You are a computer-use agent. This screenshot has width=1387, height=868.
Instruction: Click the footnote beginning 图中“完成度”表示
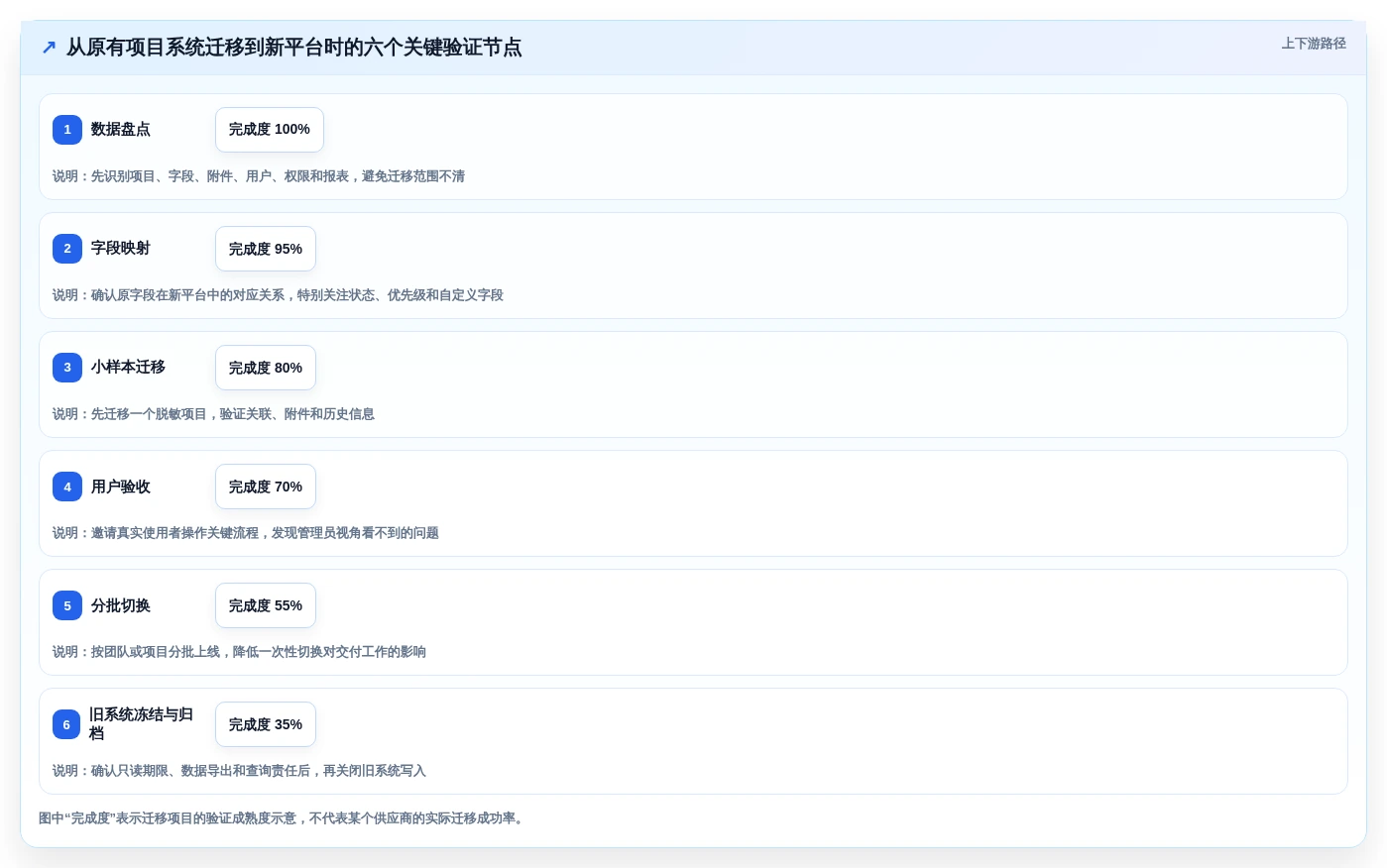point(283,818)
